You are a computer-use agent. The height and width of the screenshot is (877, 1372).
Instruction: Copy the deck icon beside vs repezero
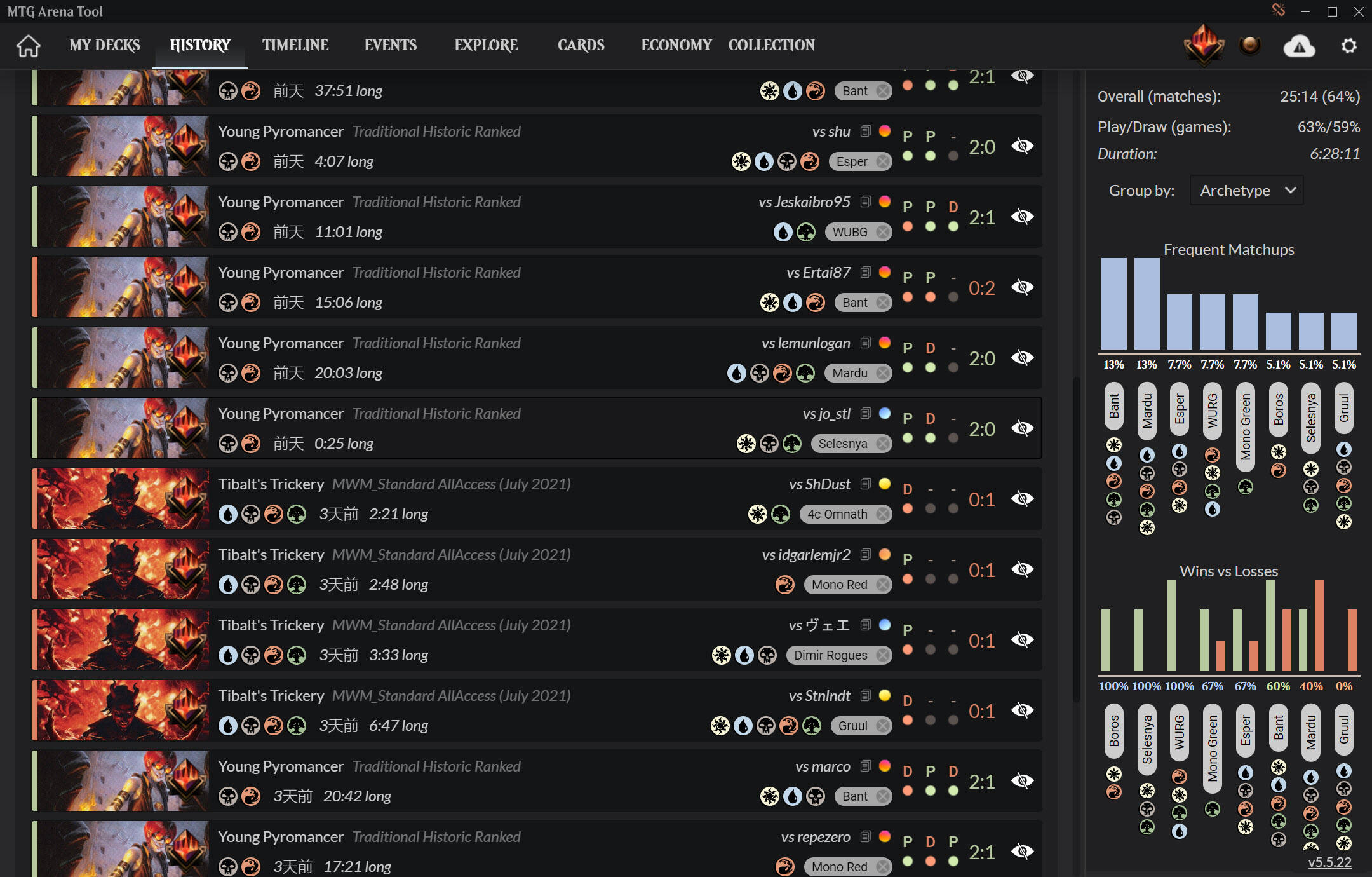tap(865, 837)
